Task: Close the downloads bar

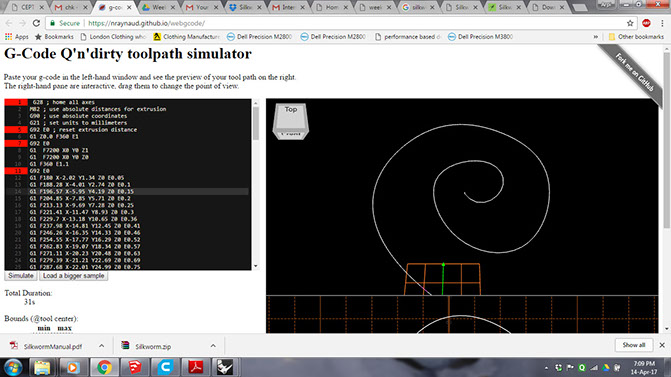Action: [x=662, y=345]
